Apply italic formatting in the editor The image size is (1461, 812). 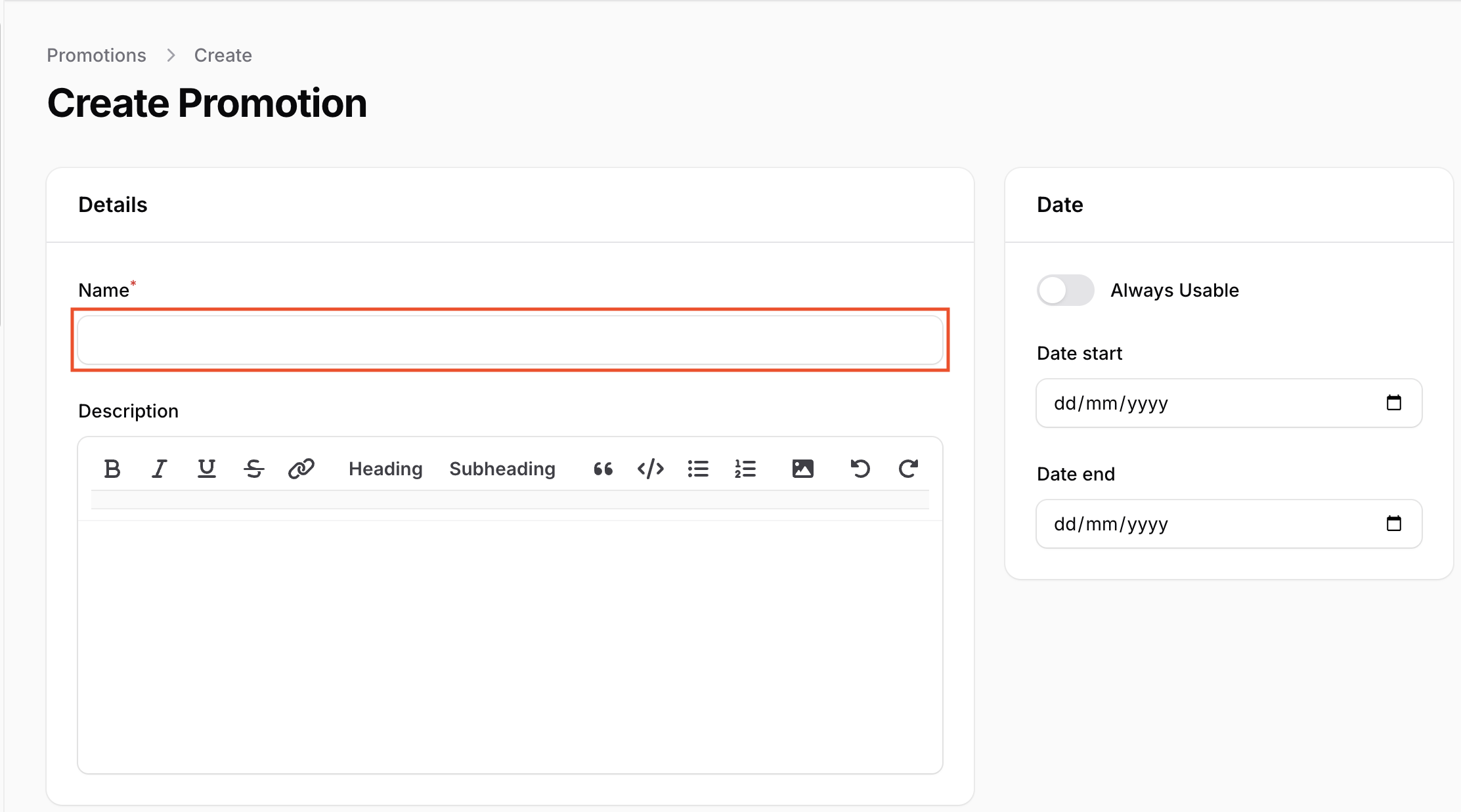[x=160, y=469]
